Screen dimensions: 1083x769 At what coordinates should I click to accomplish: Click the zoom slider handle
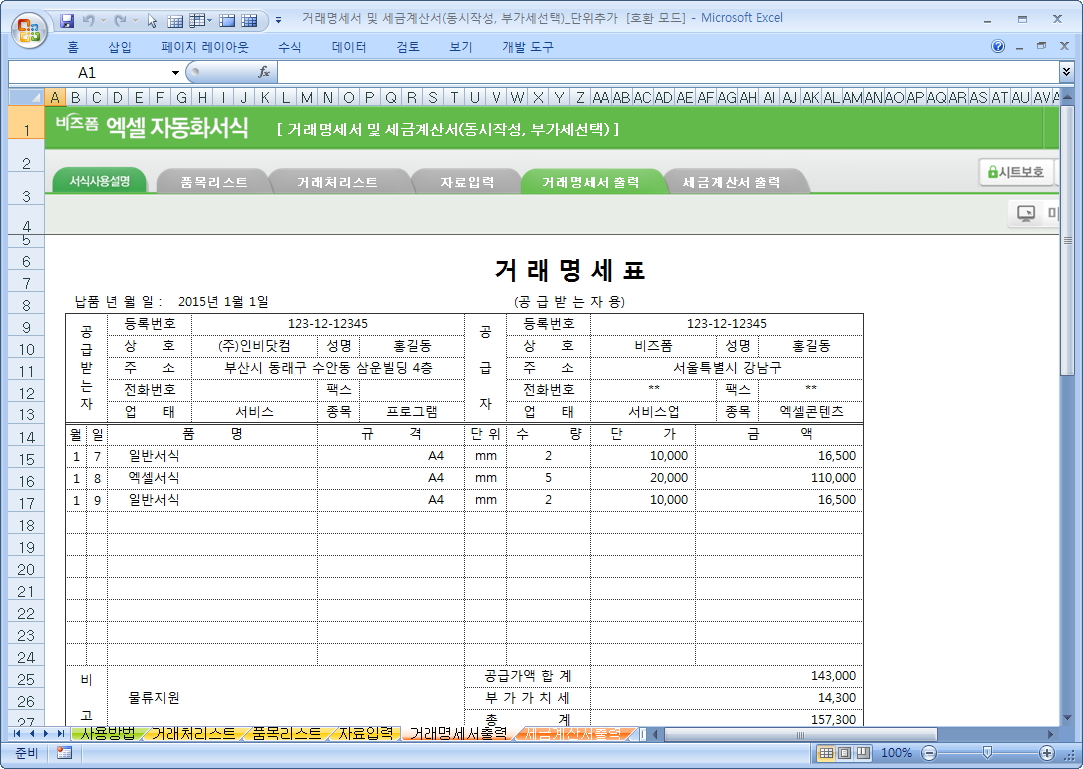coord(988,753)
